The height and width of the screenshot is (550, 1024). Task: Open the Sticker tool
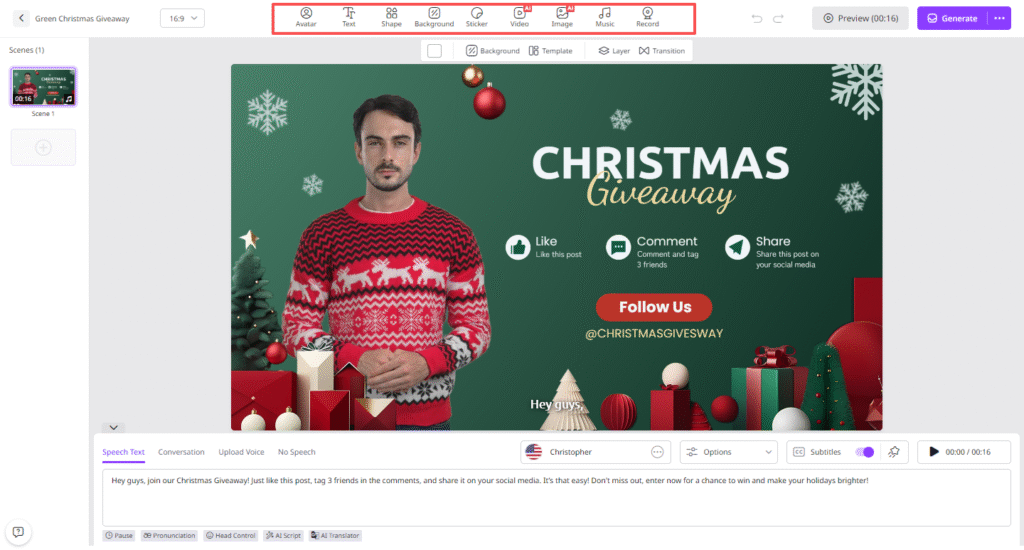click(x=477, y=18)
